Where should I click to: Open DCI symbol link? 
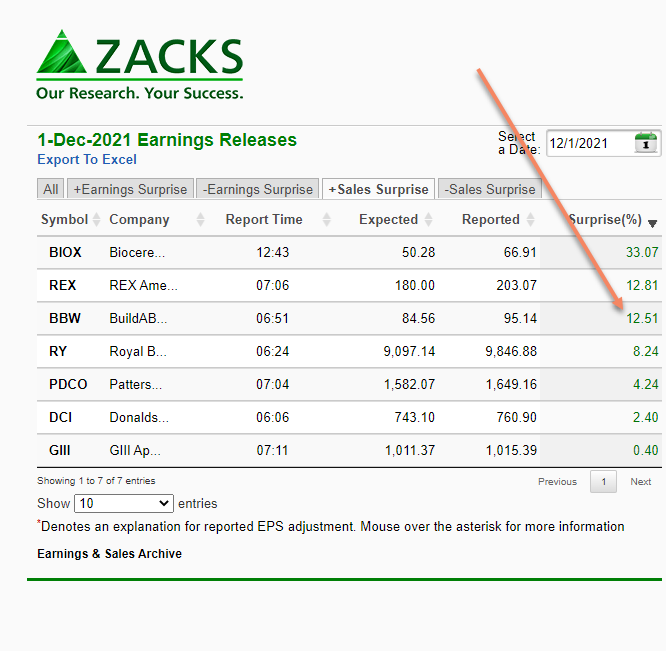tap(60, 417)
